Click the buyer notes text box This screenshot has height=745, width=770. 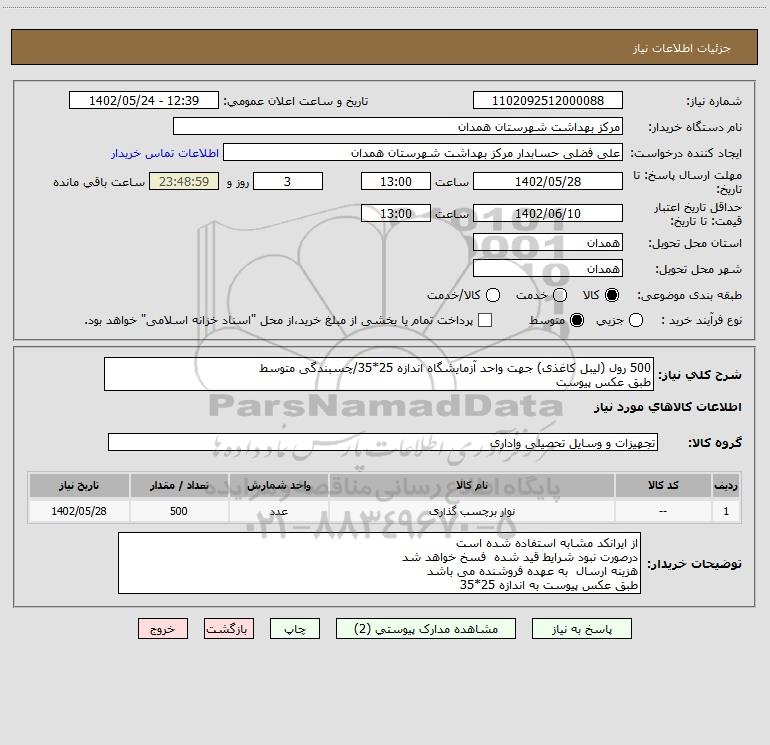click(379, 563)
